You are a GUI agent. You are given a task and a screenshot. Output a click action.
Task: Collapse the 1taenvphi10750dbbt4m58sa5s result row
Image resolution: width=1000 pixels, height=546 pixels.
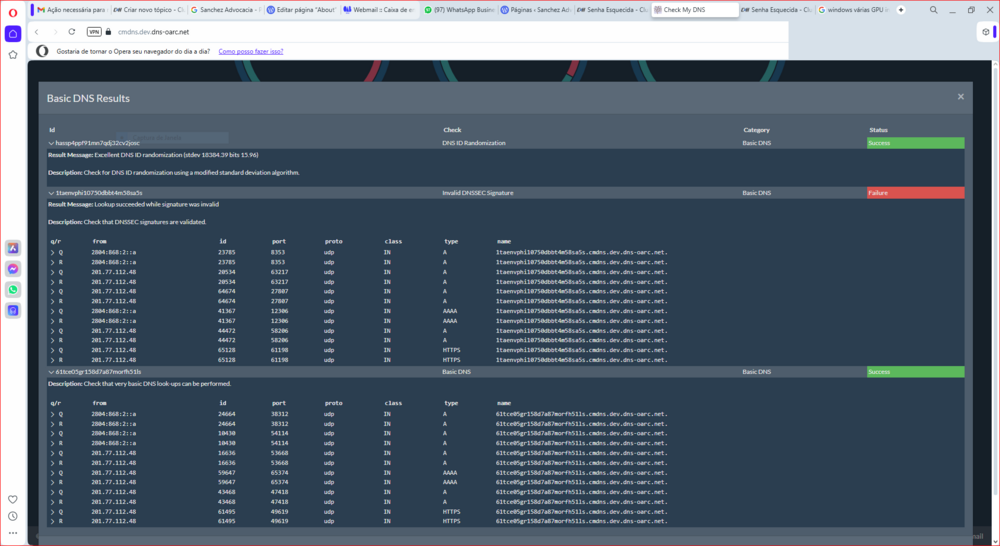click(51, 192)
